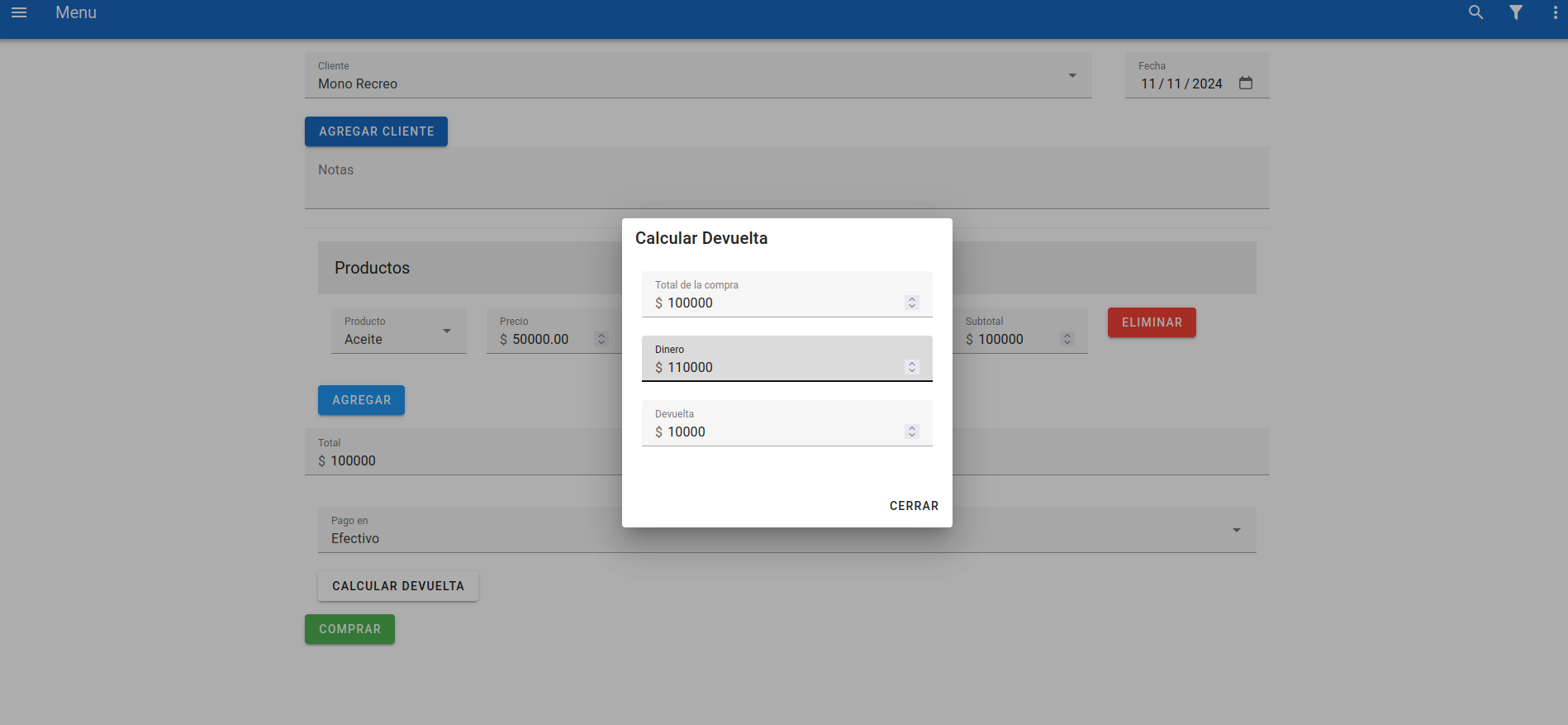This screenshot has height=725, width=1568.
Task: Click the Dinero field spinner arrows
Action: [912, 367]
